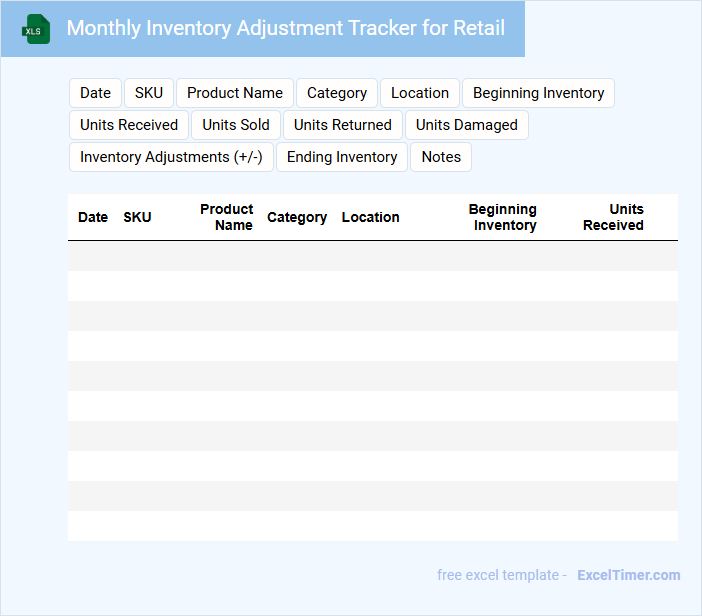Click the Units Damaged tag
Image resolution: width=702 pixels, height=616 pixels.
[x=467, y=125]
